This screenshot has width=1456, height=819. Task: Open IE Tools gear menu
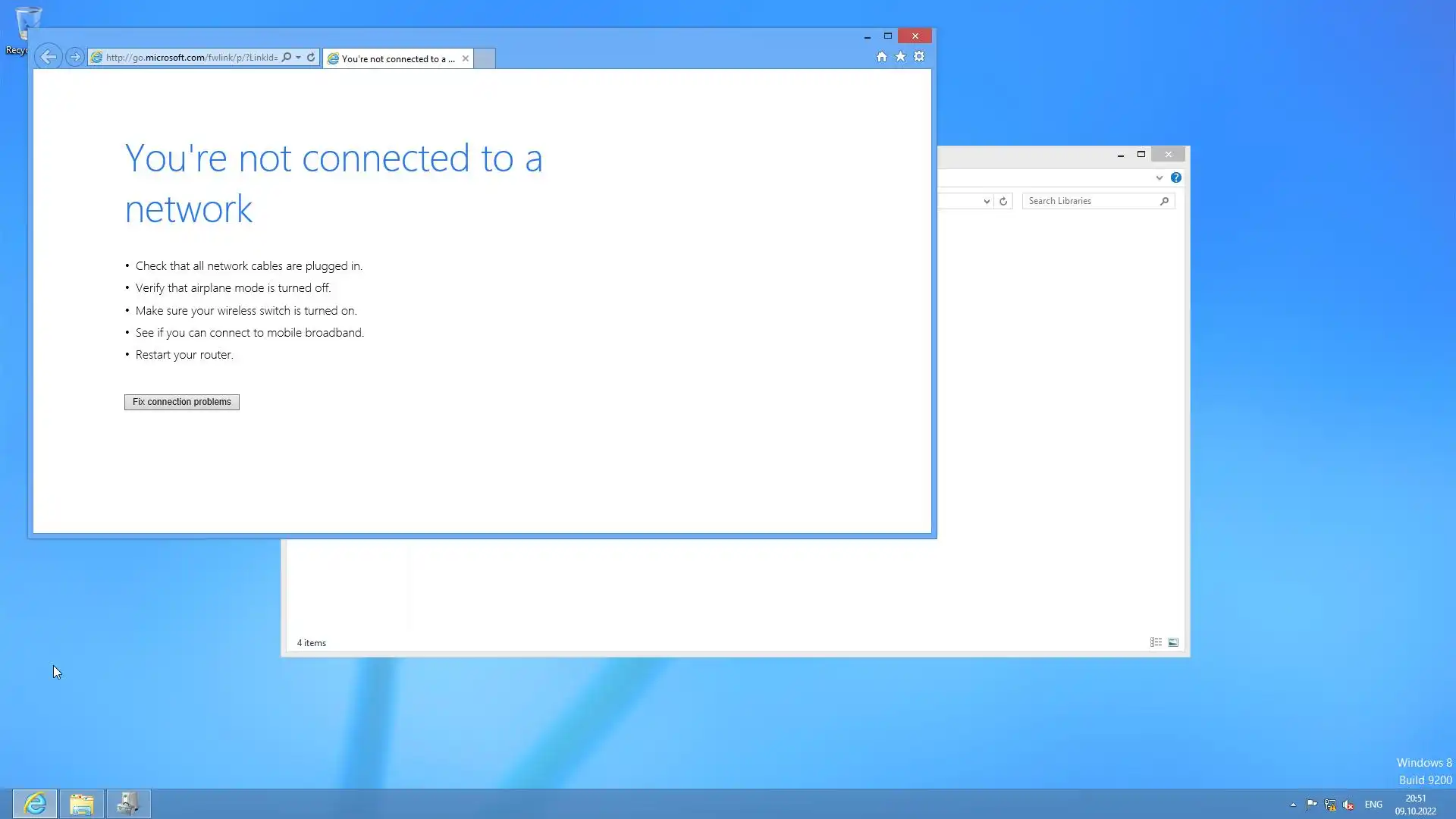(919, 57)
